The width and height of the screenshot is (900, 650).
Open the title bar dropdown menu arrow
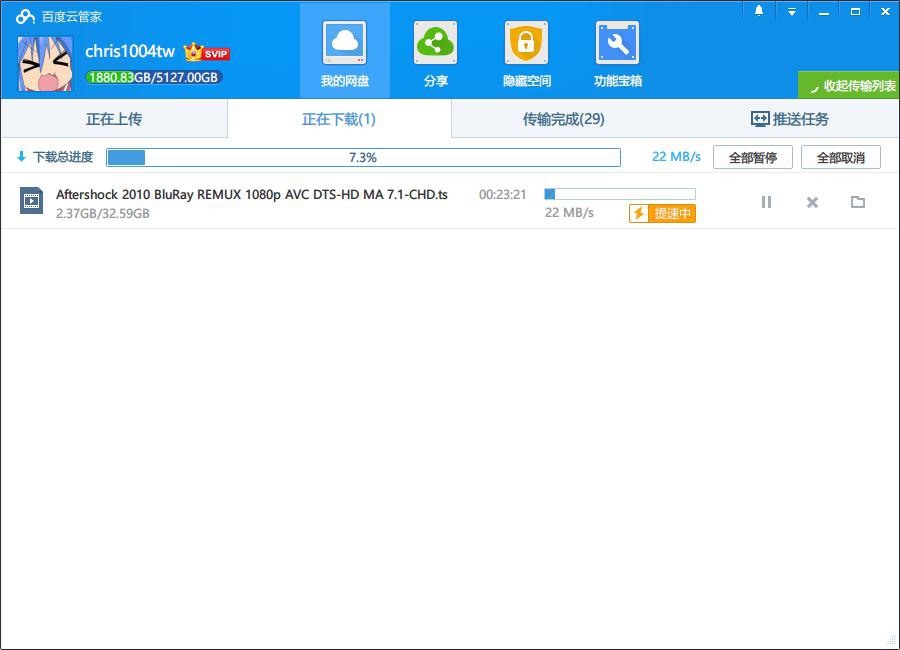click(791, 11)
